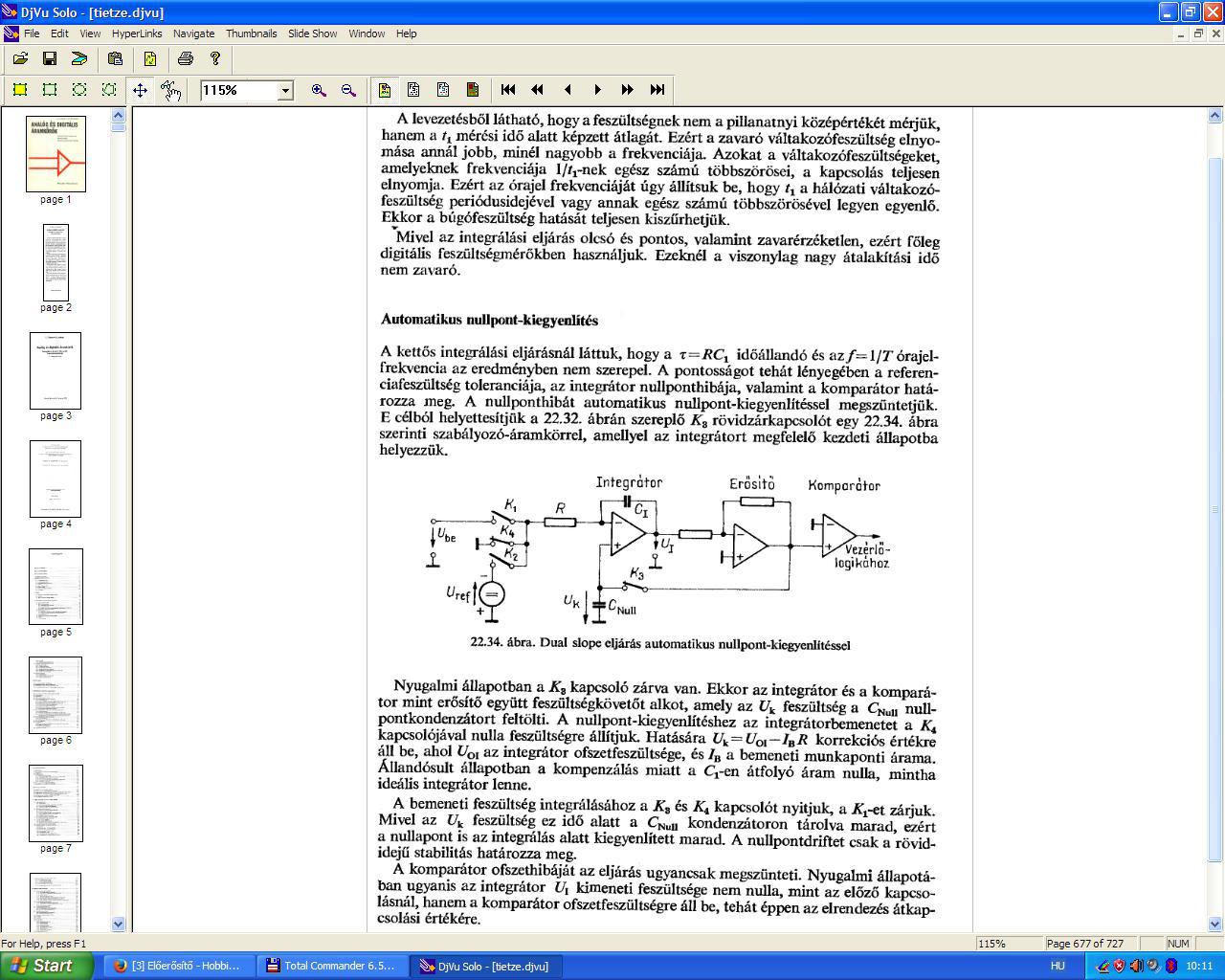This screenshot has width=1225, height=980.
Task: Select the page 4 thumbnail
Action: pos(56,479)
